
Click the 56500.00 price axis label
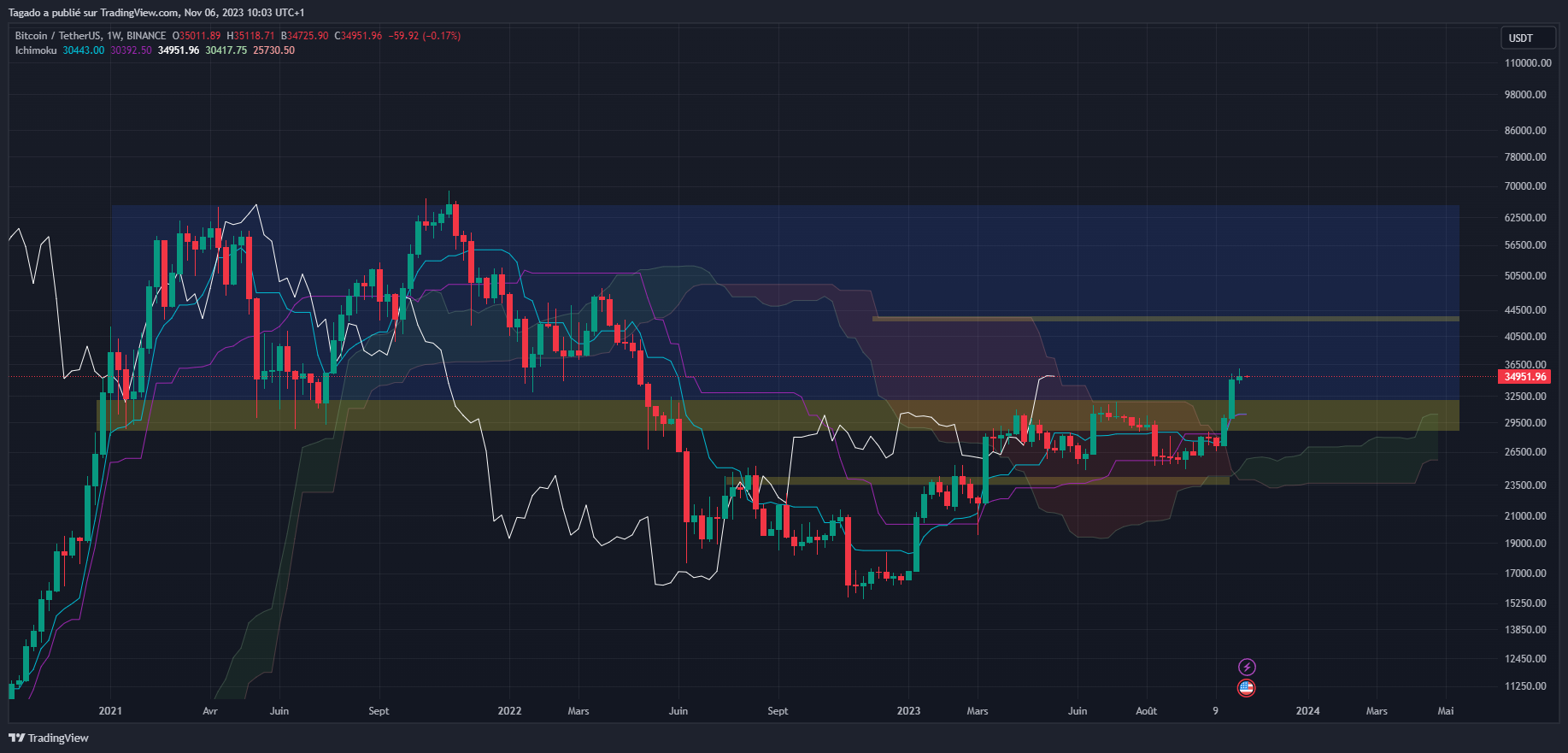tap(1525, 245)
